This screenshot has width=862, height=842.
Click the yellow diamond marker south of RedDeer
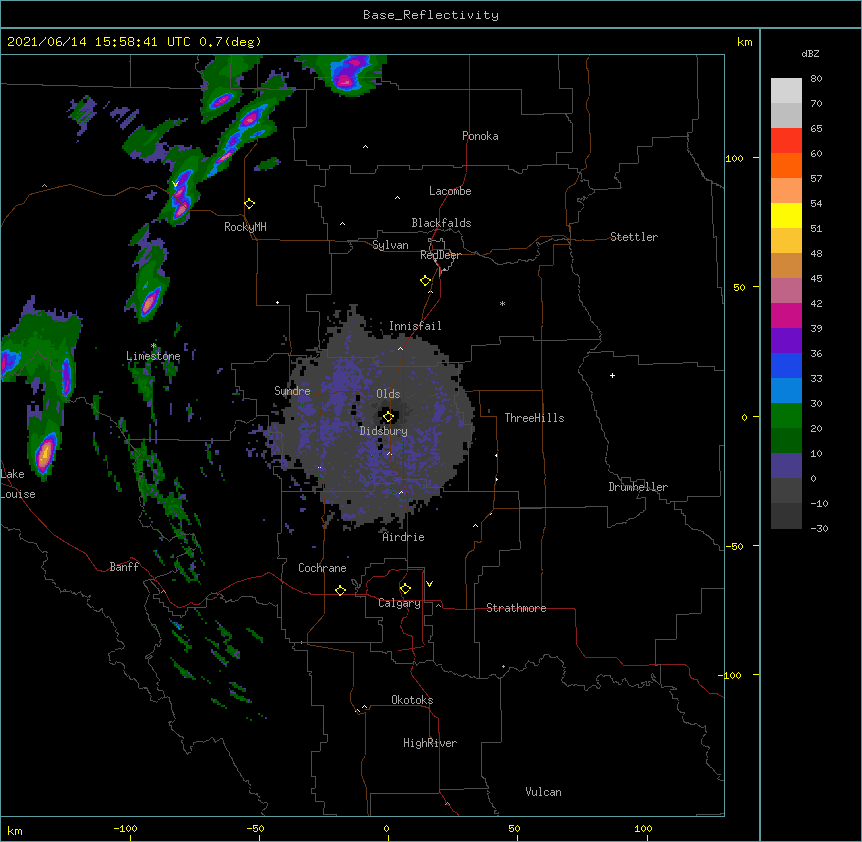tap(425, 281)
